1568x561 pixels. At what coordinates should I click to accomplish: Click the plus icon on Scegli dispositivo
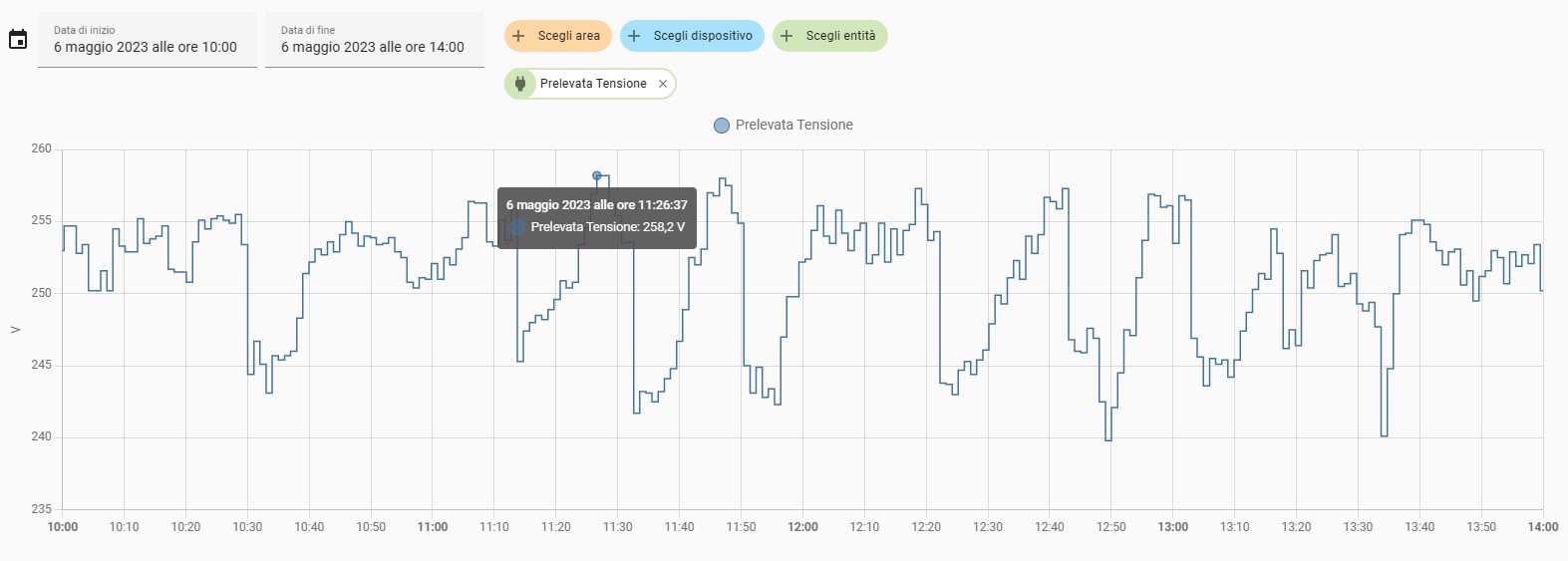pyautogui.click(x=634, y=36)
